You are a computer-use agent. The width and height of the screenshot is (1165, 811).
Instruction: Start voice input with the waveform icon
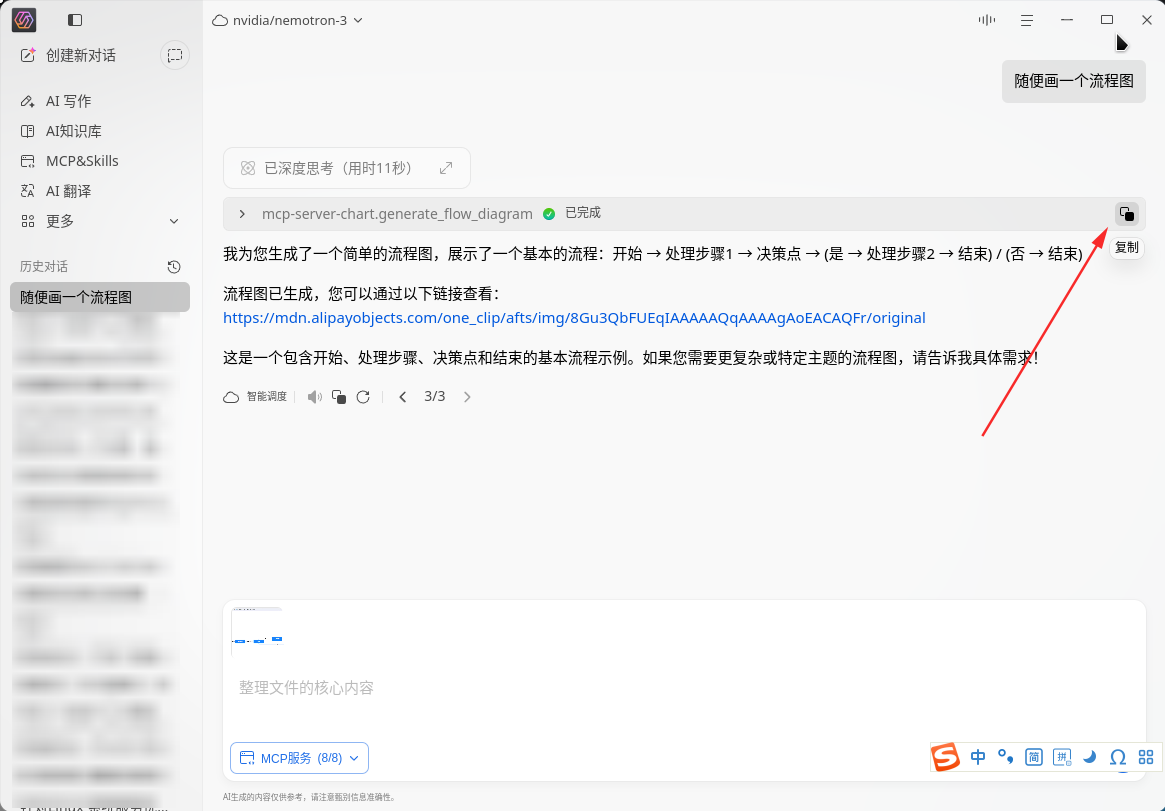(x=987, y=20)
